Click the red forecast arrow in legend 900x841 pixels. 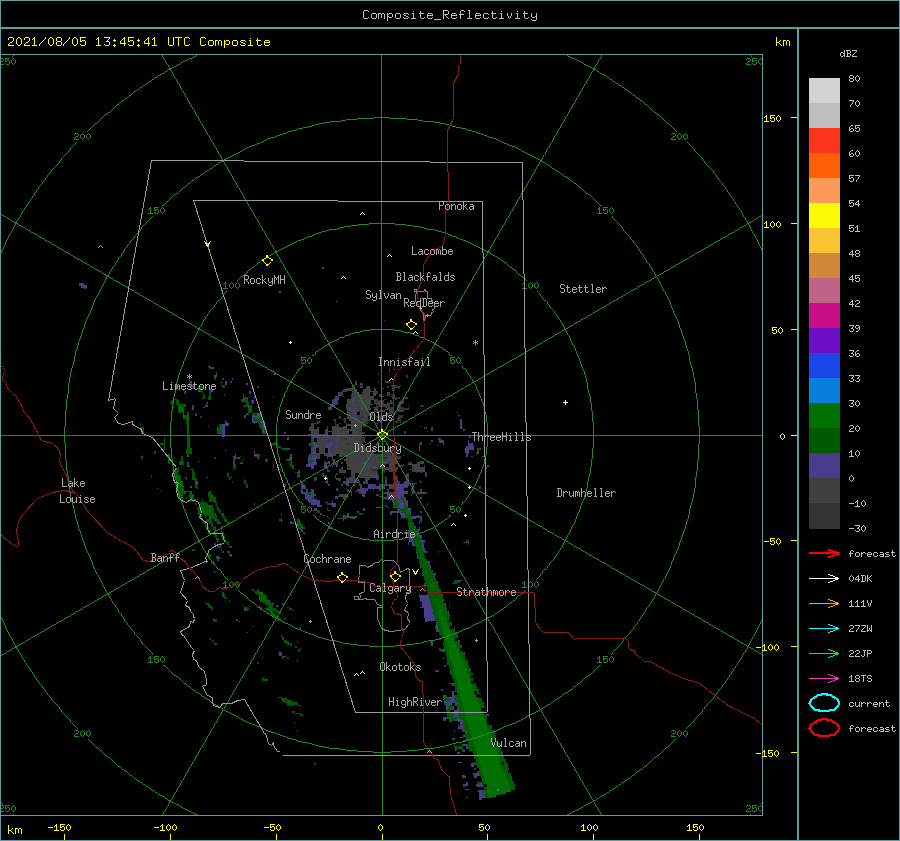point(824,553)
